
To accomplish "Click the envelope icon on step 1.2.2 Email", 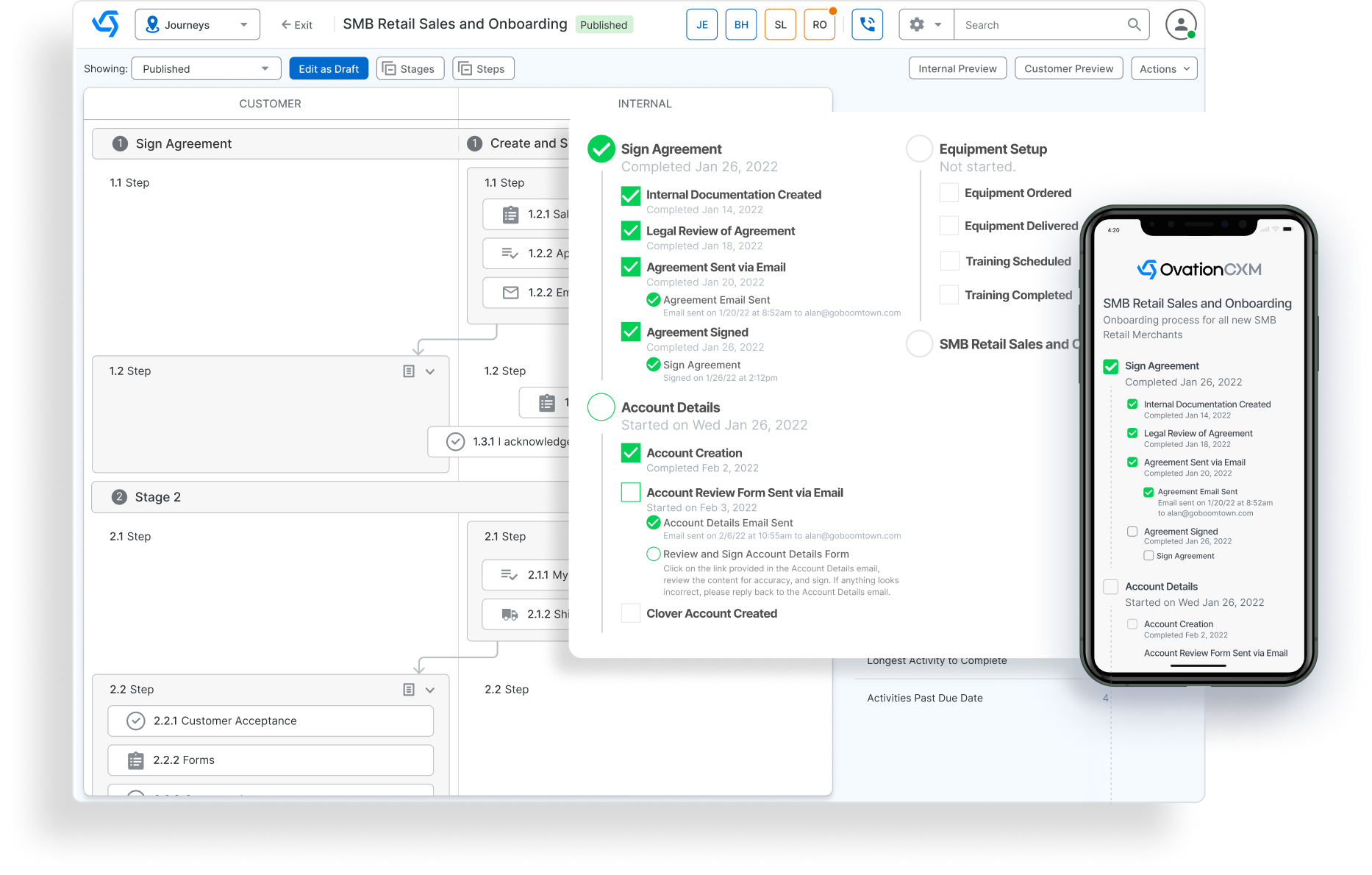I will click(x=510, y=292).
